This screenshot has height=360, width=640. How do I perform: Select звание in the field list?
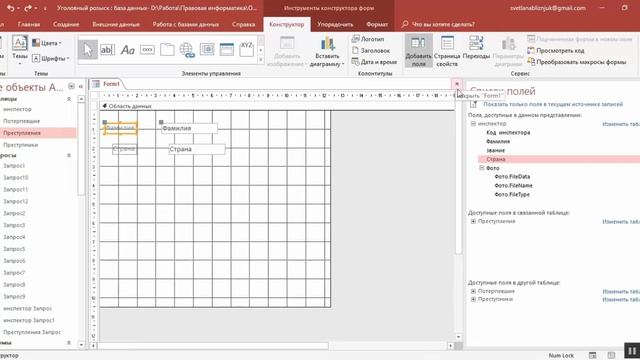pyautogui.click(x=496, y=150)
